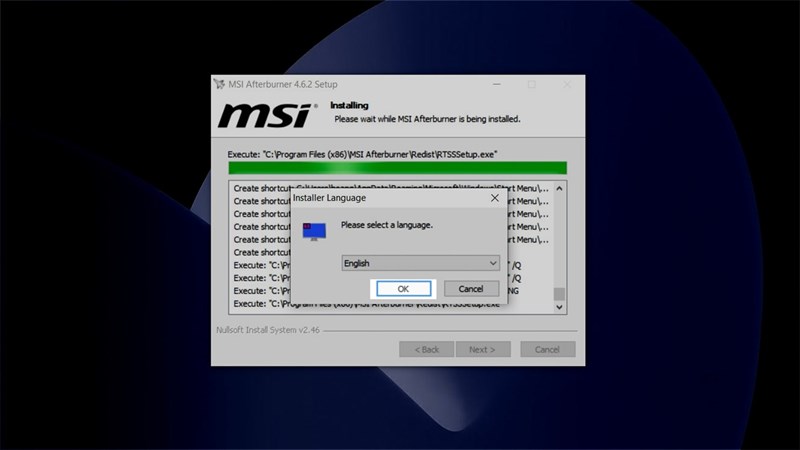
Task: Click the MSI Afterburner title bar icon
Action: [219, 84]
